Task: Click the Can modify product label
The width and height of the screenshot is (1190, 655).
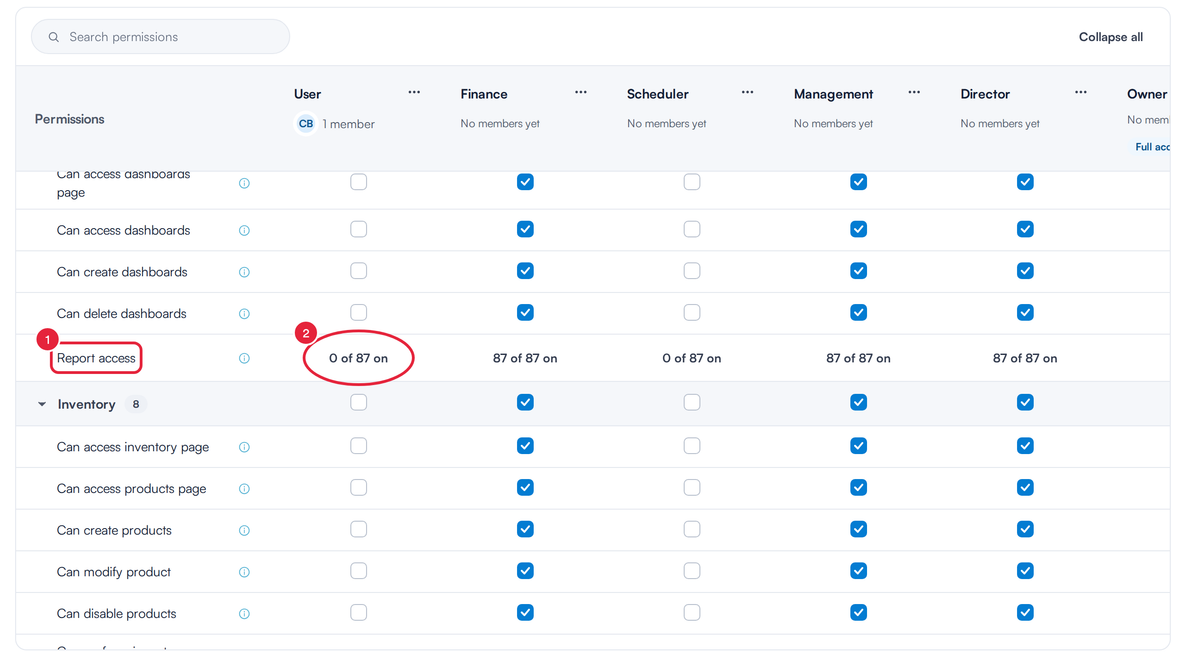Action: pos(114,572)
